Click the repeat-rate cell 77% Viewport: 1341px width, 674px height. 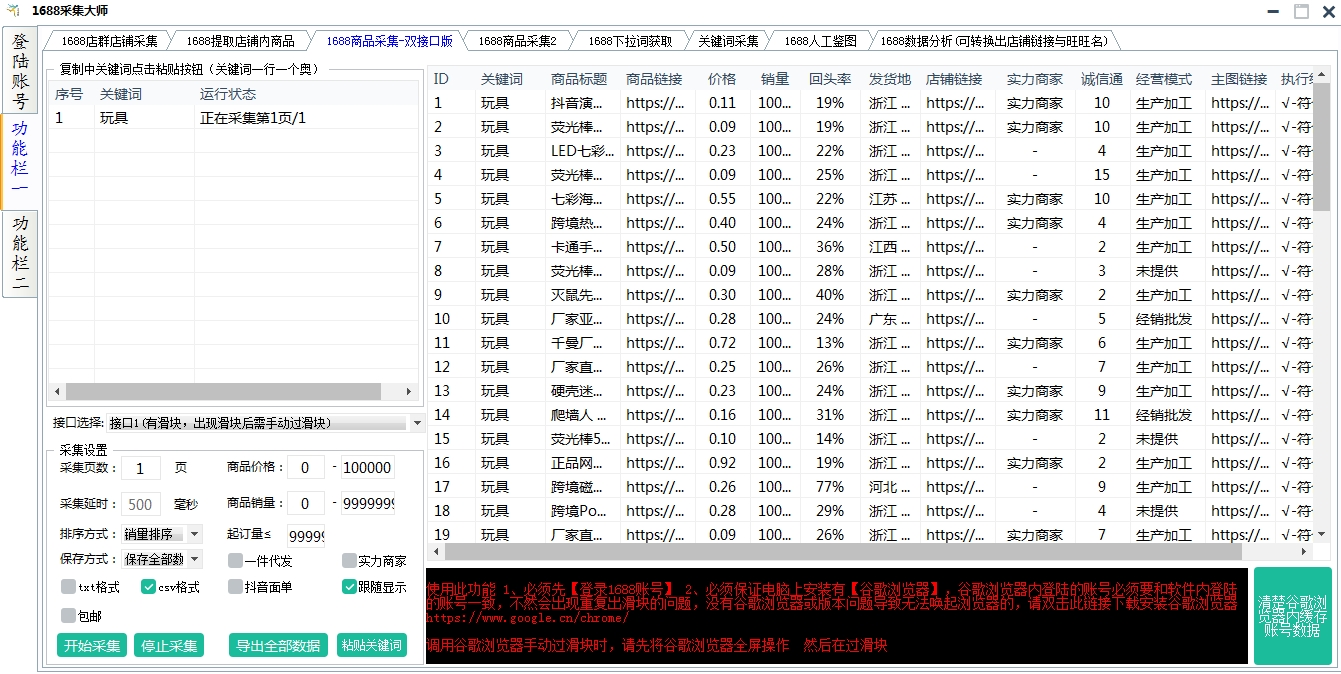coord(830,487)
